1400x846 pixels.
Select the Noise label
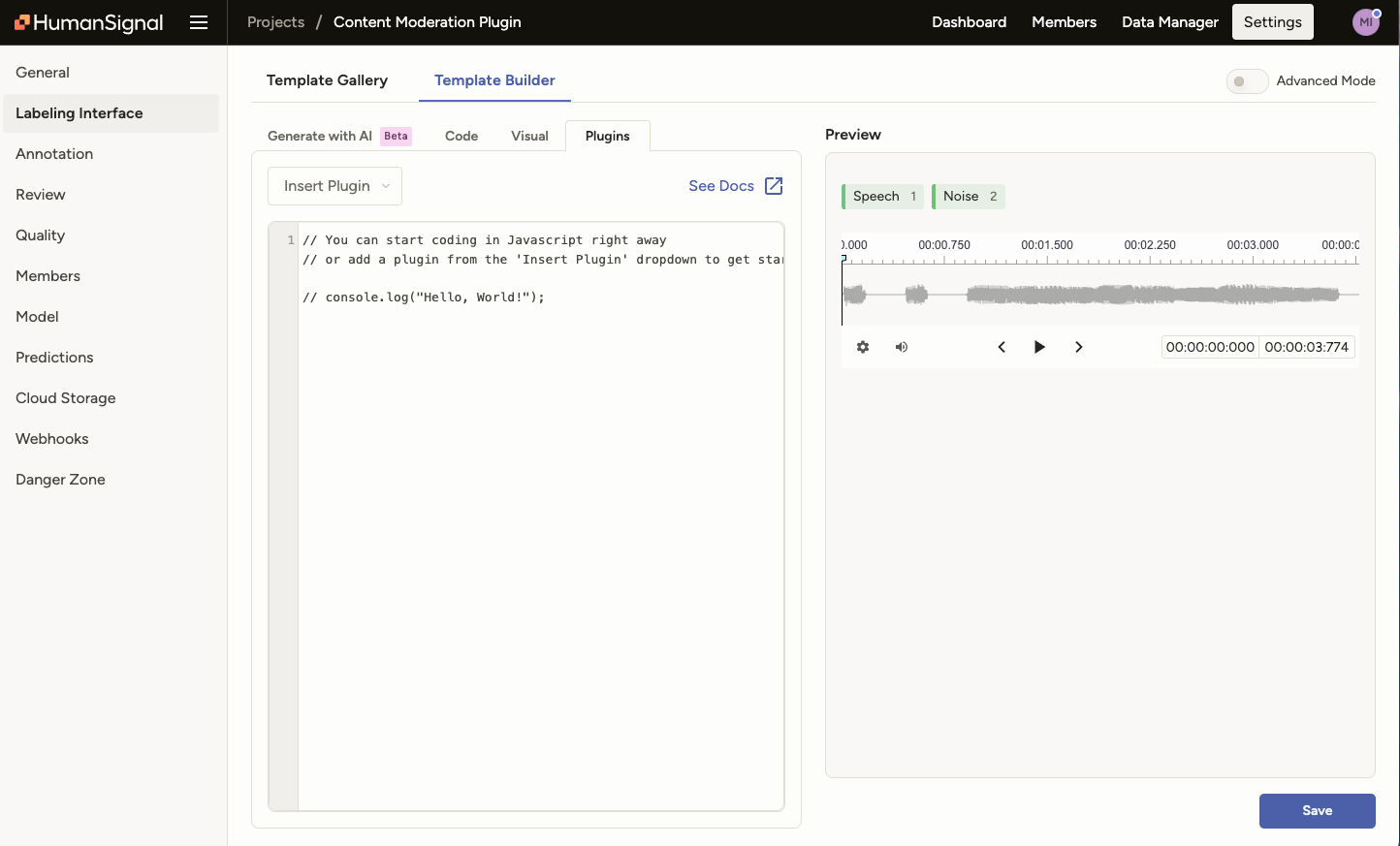coord(969,197)
